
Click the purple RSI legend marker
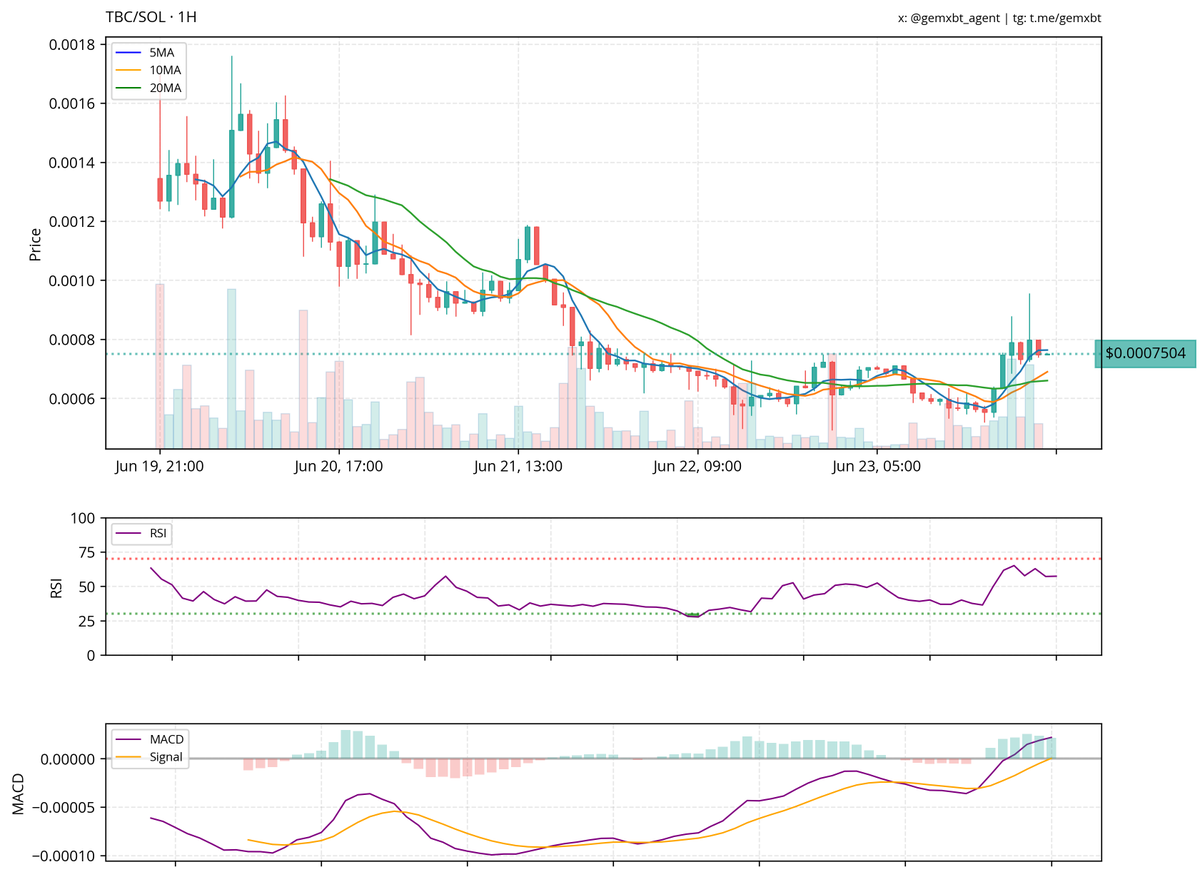point(130,533)
